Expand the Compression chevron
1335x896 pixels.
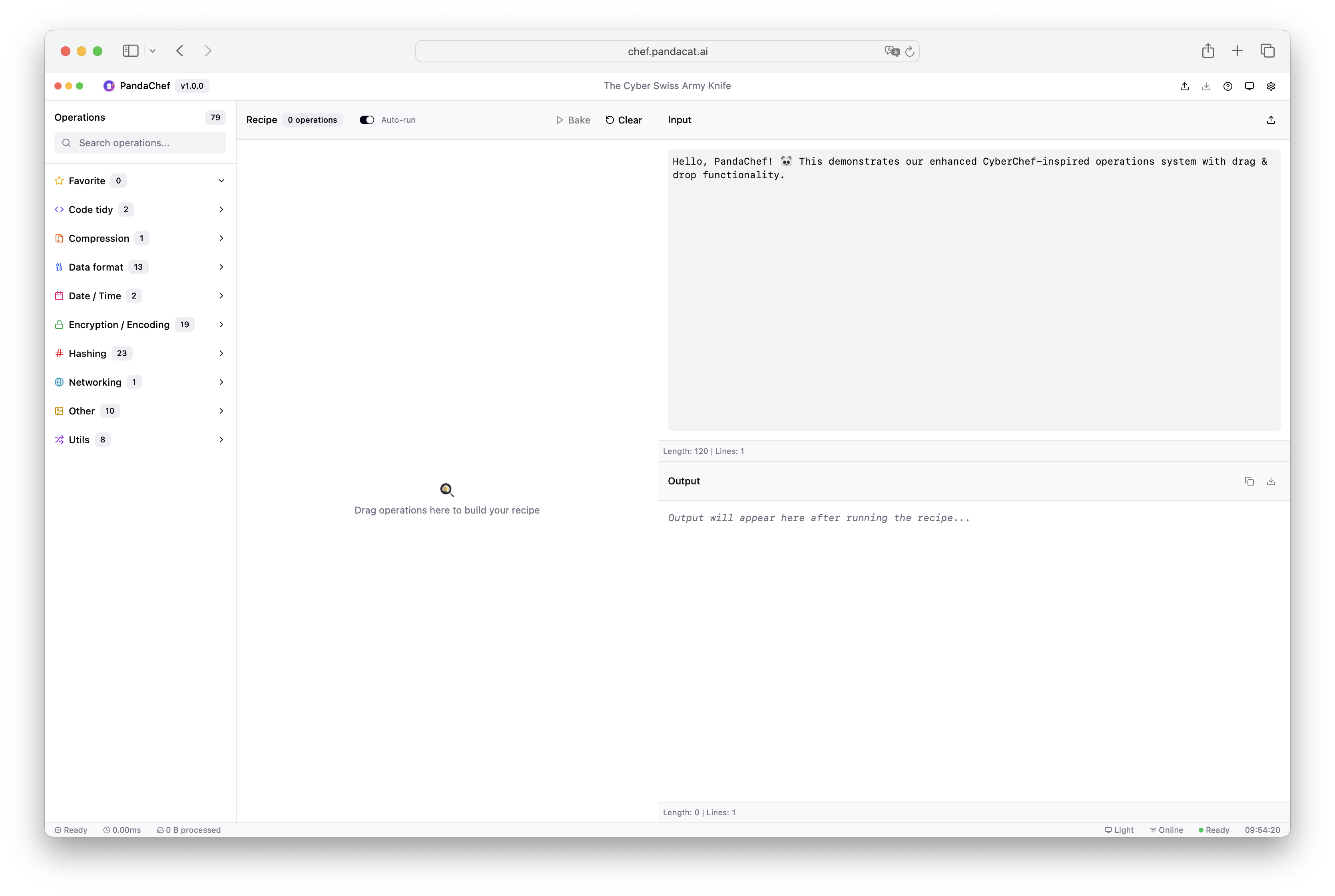click(x=221, y=238)
